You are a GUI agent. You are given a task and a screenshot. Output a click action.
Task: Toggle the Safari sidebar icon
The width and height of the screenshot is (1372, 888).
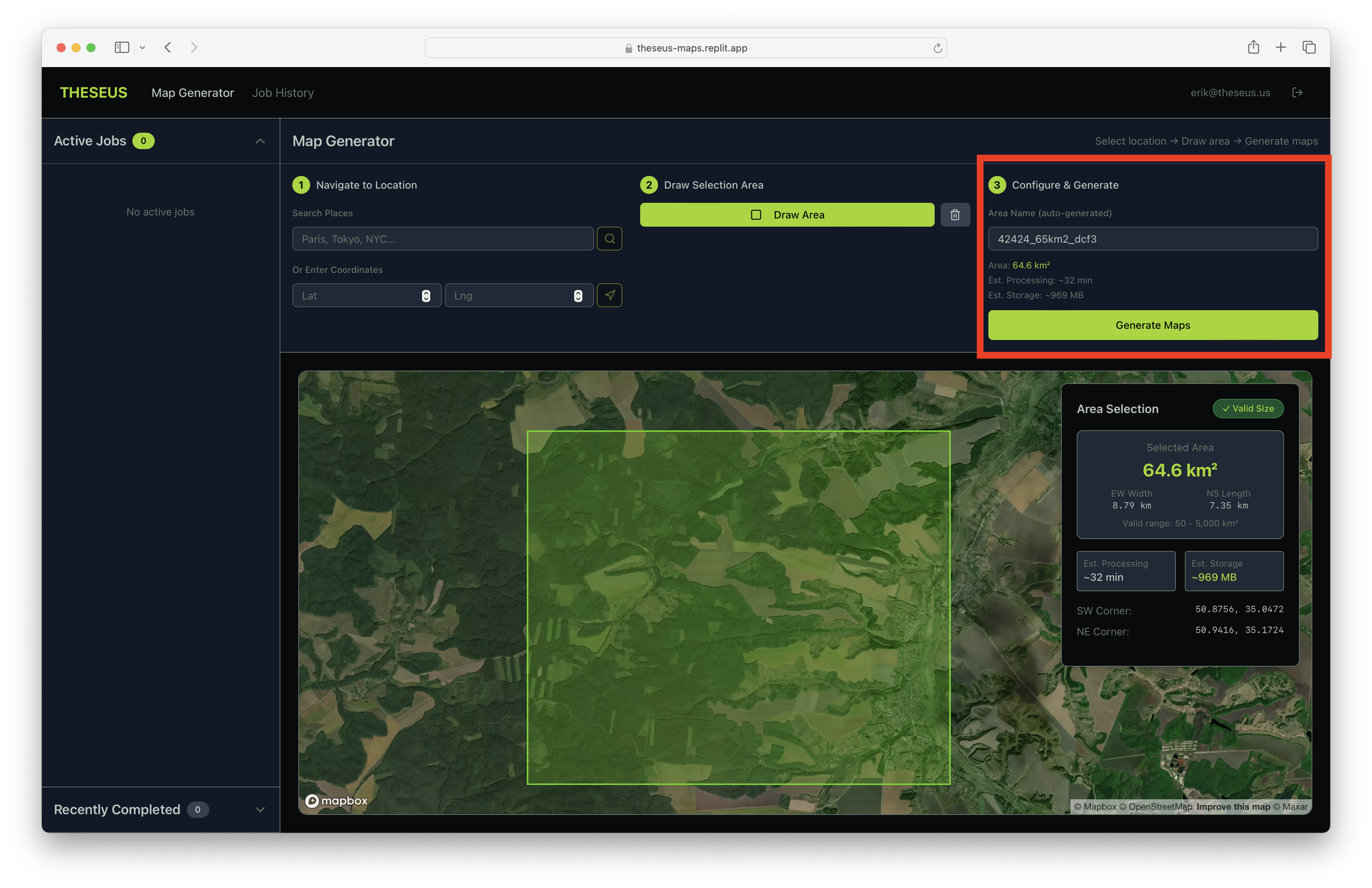coord(122,47)
